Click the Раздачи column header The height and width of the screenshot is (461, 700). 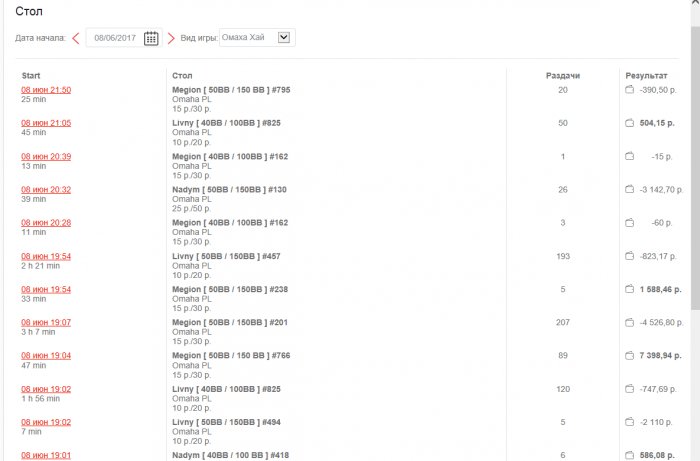click(x=562, y=75)
